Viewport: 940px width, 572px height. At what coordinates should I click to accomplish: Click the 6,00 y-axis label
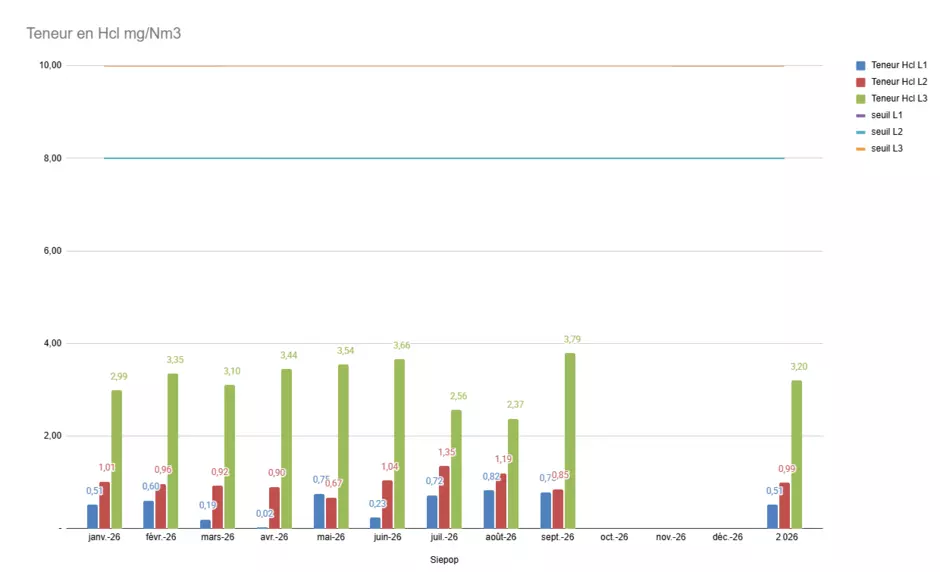point(52,251)
